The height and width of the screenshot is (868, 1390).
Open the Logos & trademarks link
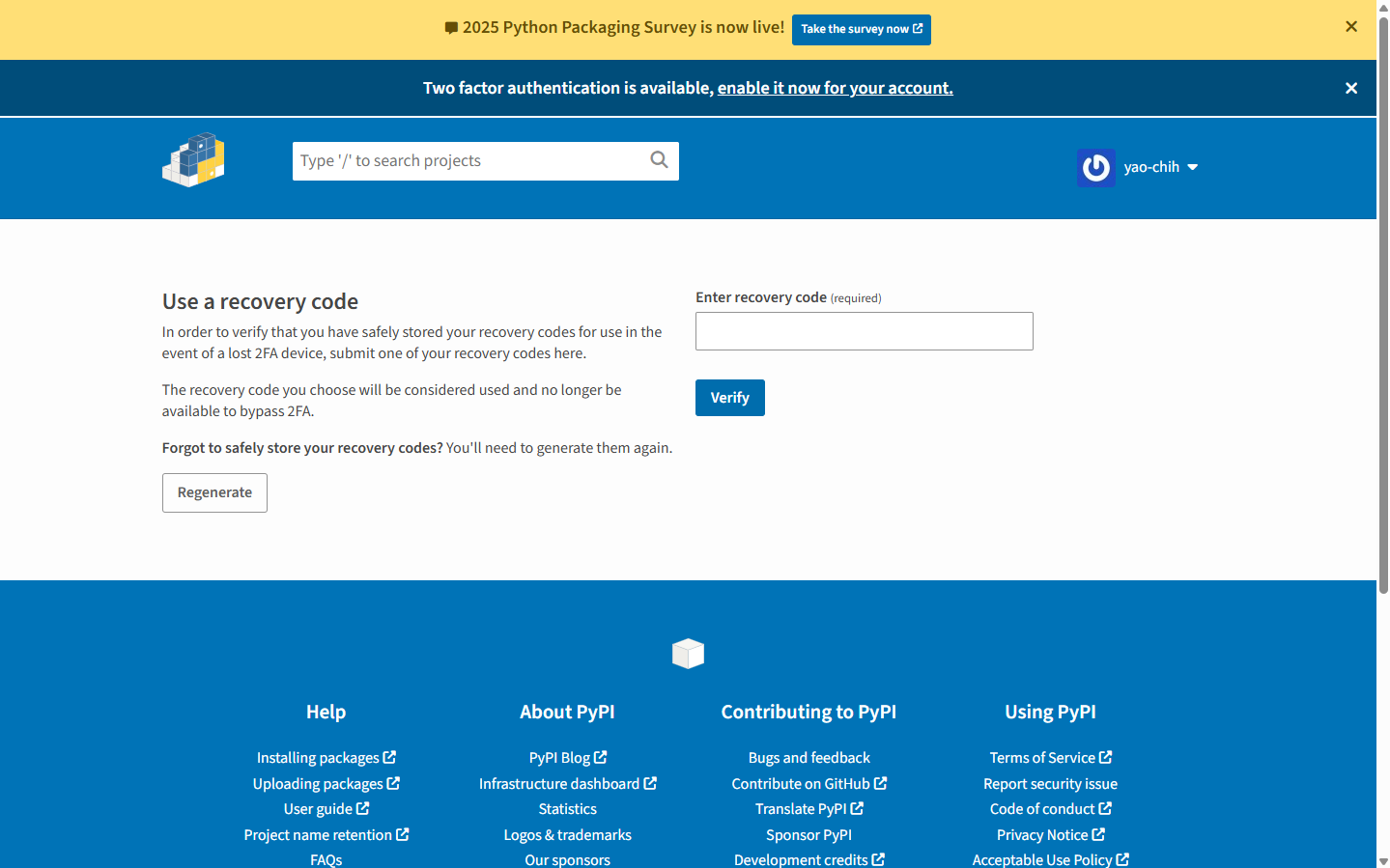tap(568, 835)
